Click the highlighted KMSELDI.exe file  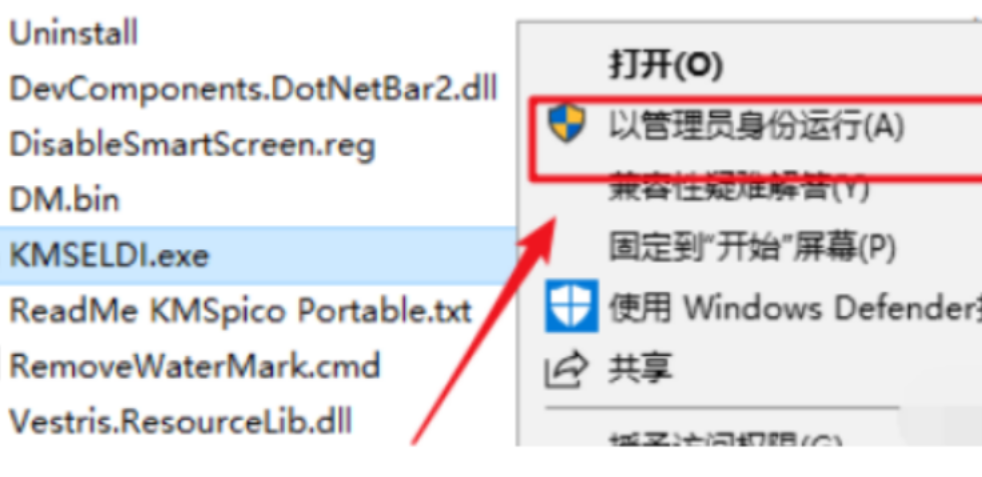tap(109, 256)
